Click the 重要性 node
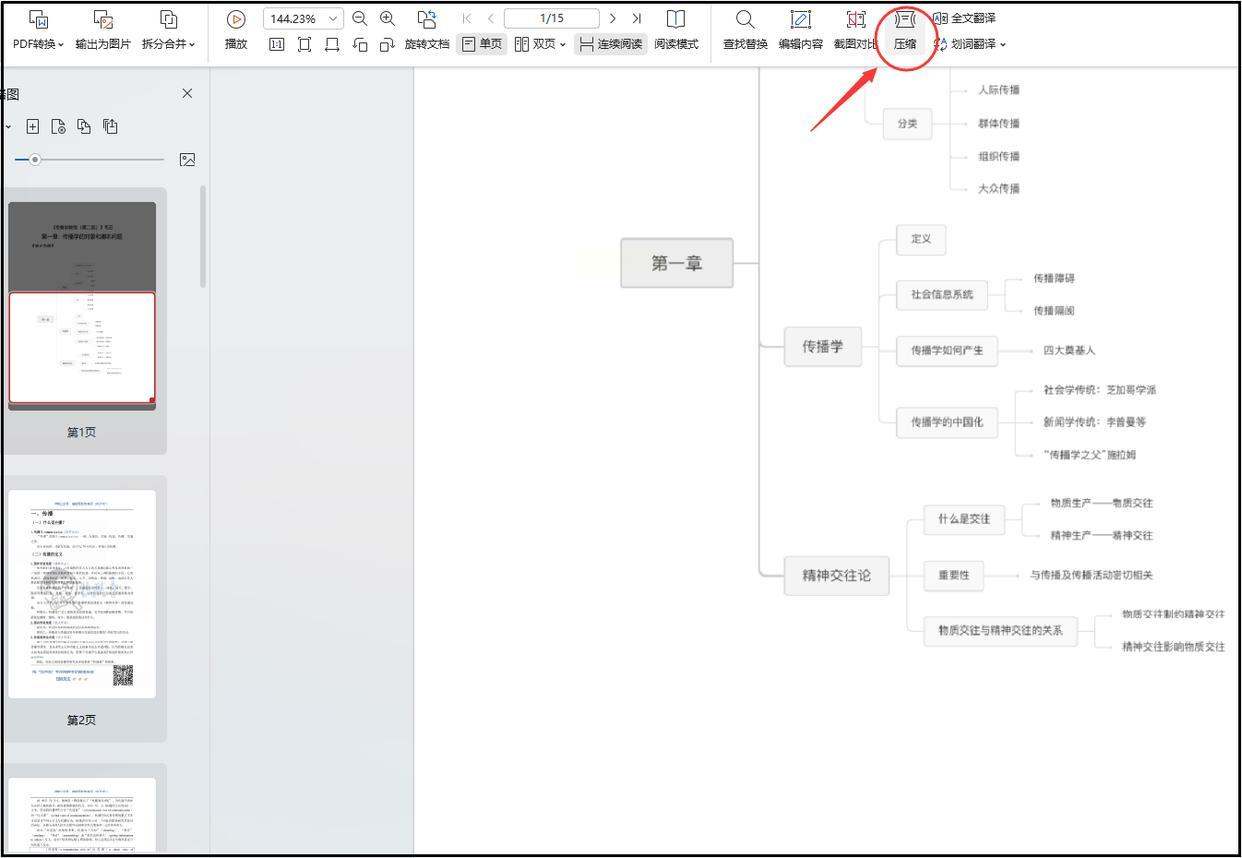Viewport: 1242px width, 858px height. tap(954, 575)
